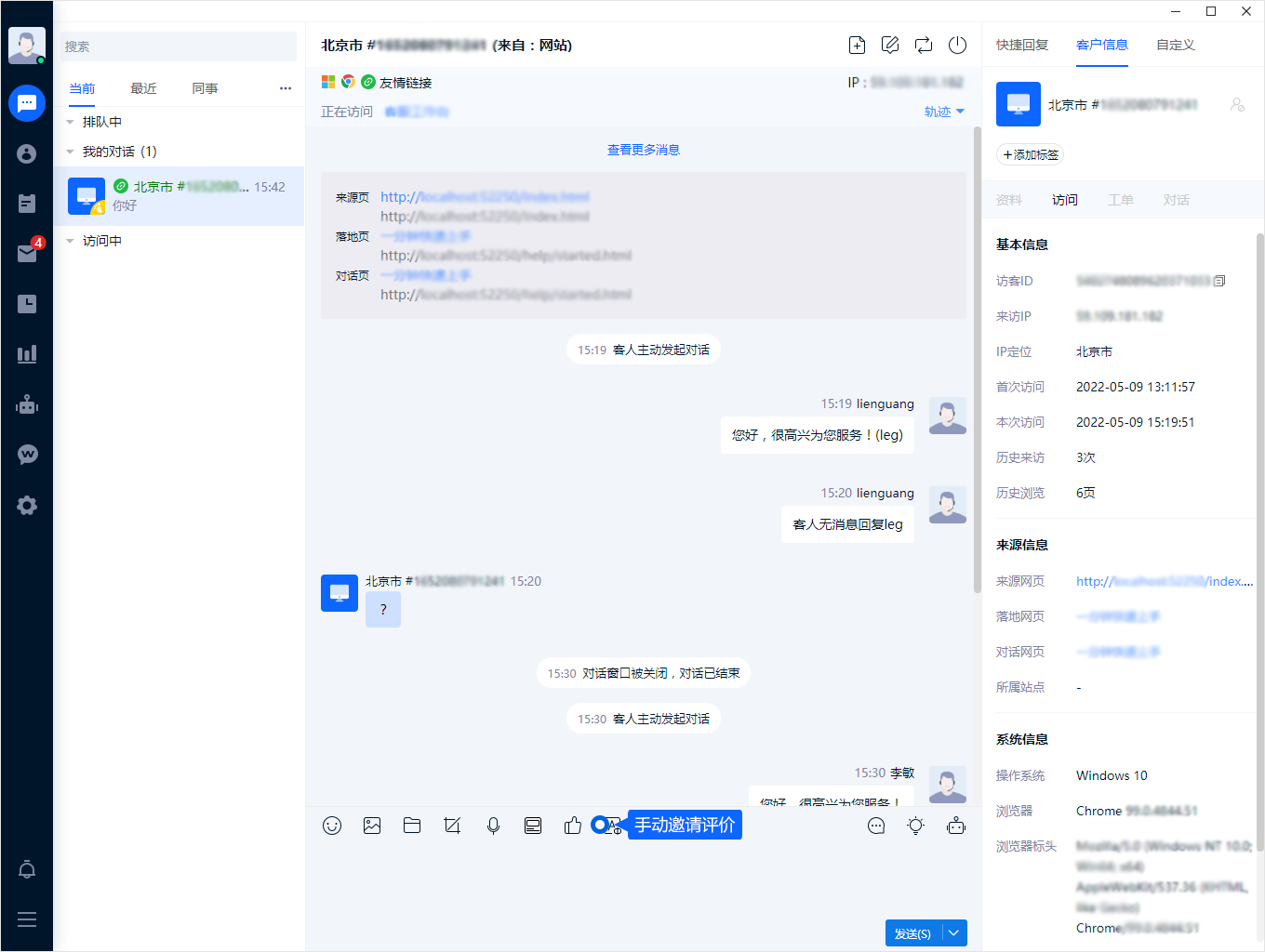Collapse the 我的对话 group
The image size is (1265, 952).
pos(70,152)
